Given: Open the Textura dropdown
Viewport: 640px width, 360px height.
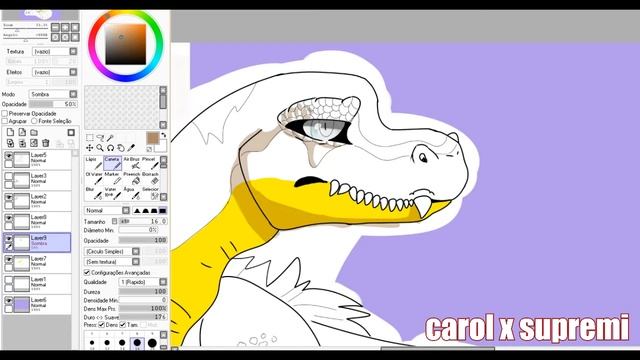Looking at the screenshot, I should [55, 51].
